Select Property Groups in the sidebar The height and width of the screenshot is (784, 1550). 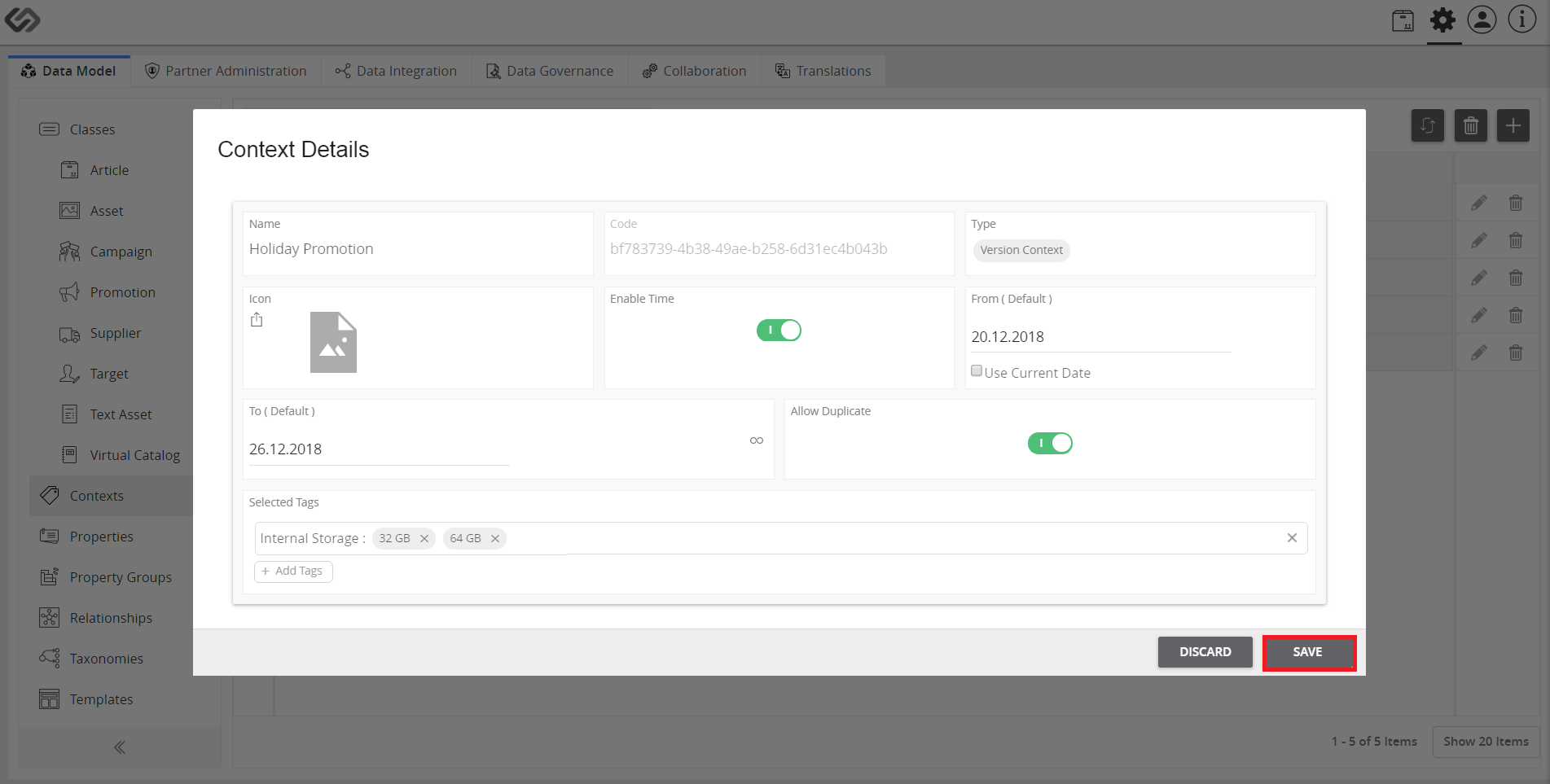point(111,577)
